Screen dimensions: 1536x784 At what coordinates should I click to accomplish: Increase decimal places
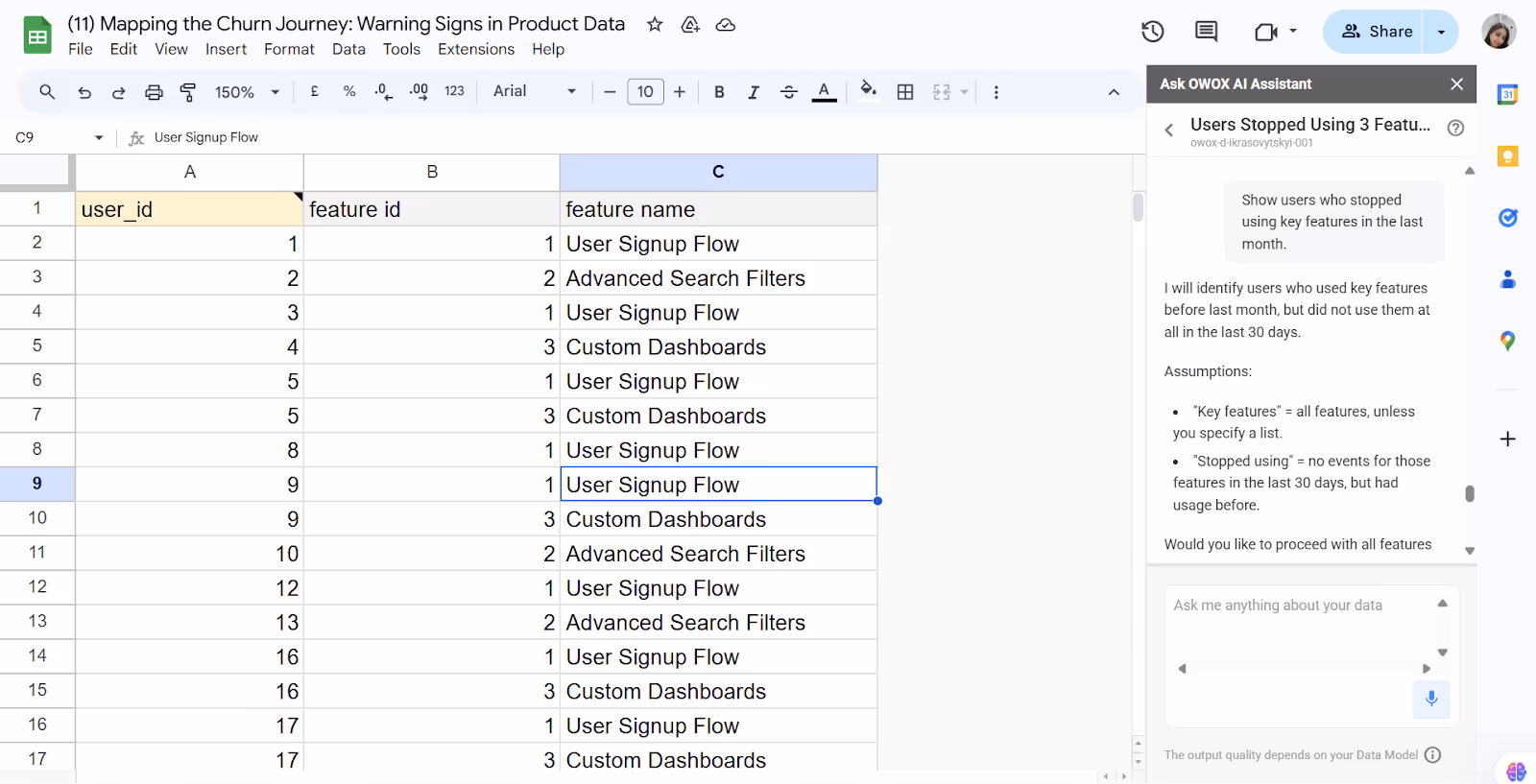pos(419,91)
